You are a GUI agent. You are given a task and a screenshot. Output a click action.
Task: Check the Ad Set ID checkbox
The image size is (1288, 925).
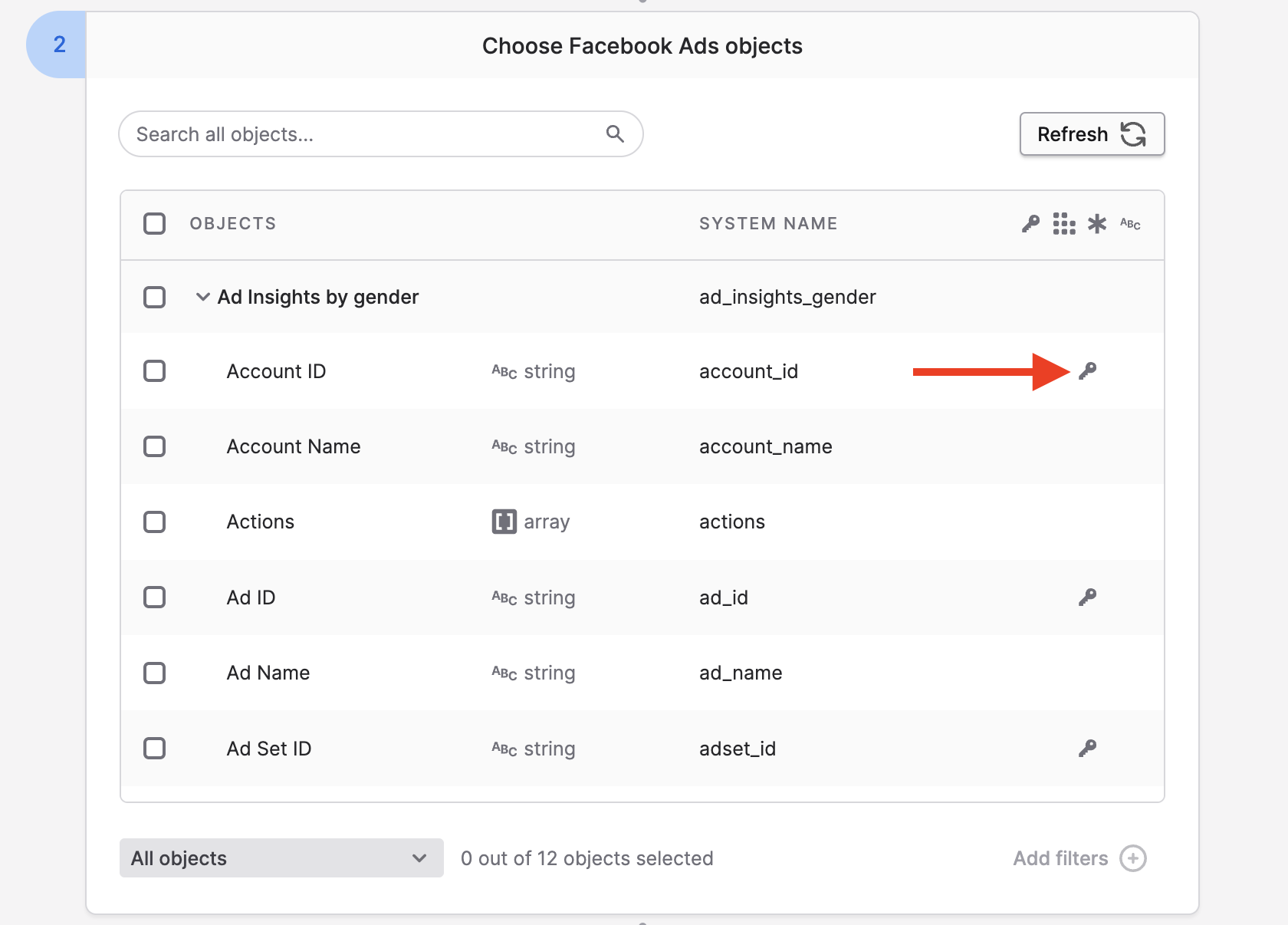click(155, 749)
